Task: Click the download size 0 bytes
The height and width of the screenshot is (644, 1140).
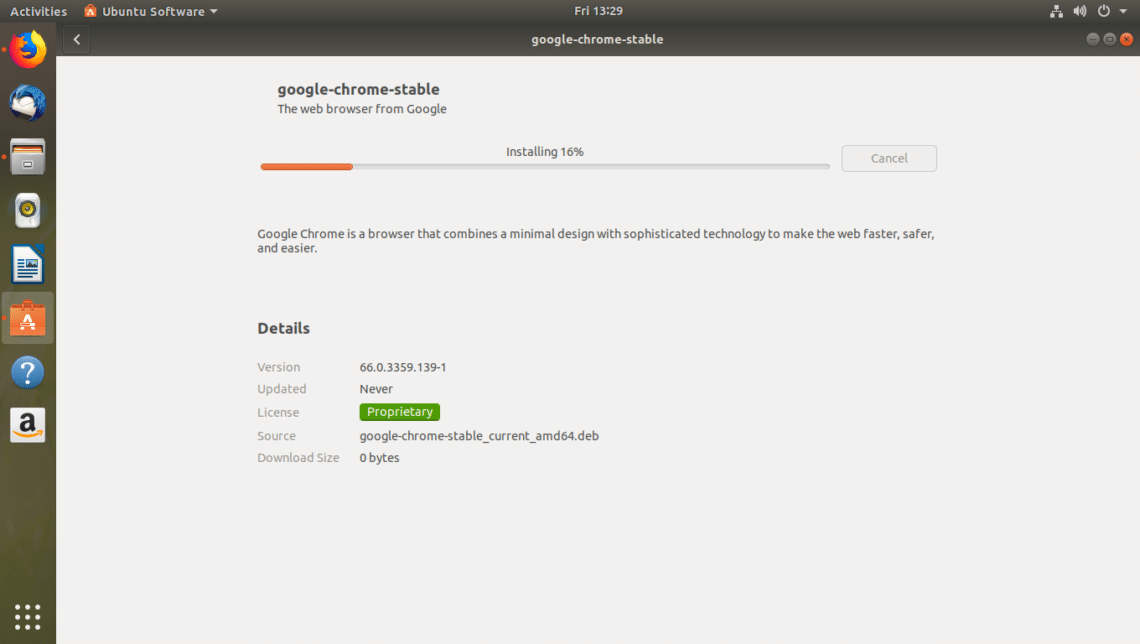Action: click(x=379, y=457)
